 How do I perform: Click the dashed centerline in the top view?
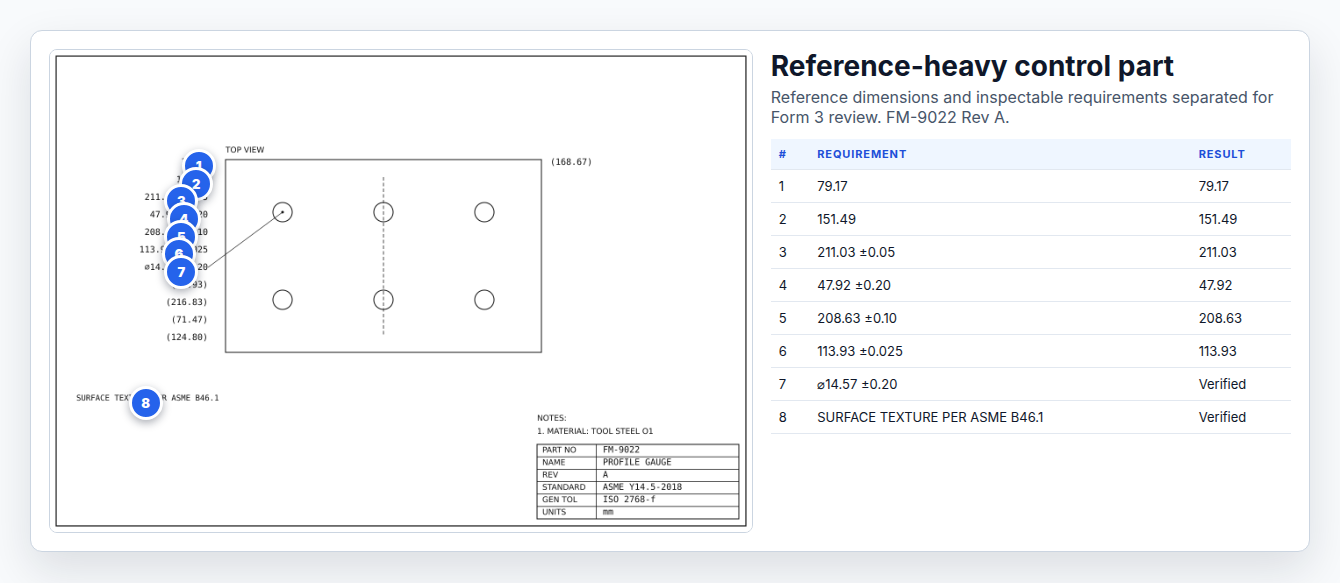coord(384,256)
